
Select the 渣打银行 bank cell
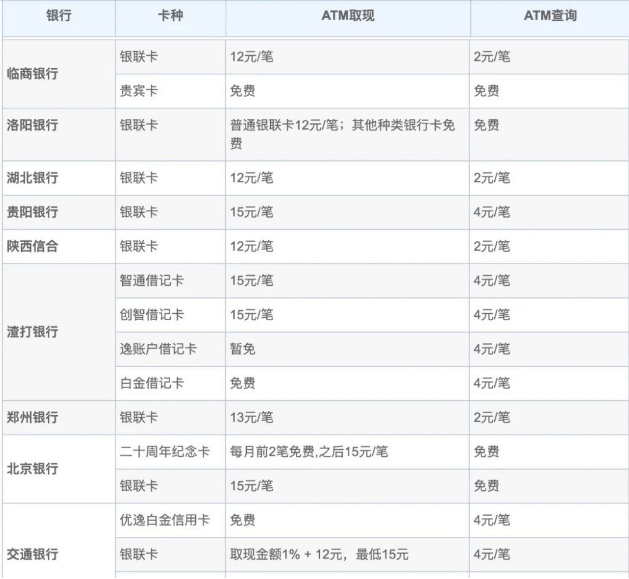[59, 332]
